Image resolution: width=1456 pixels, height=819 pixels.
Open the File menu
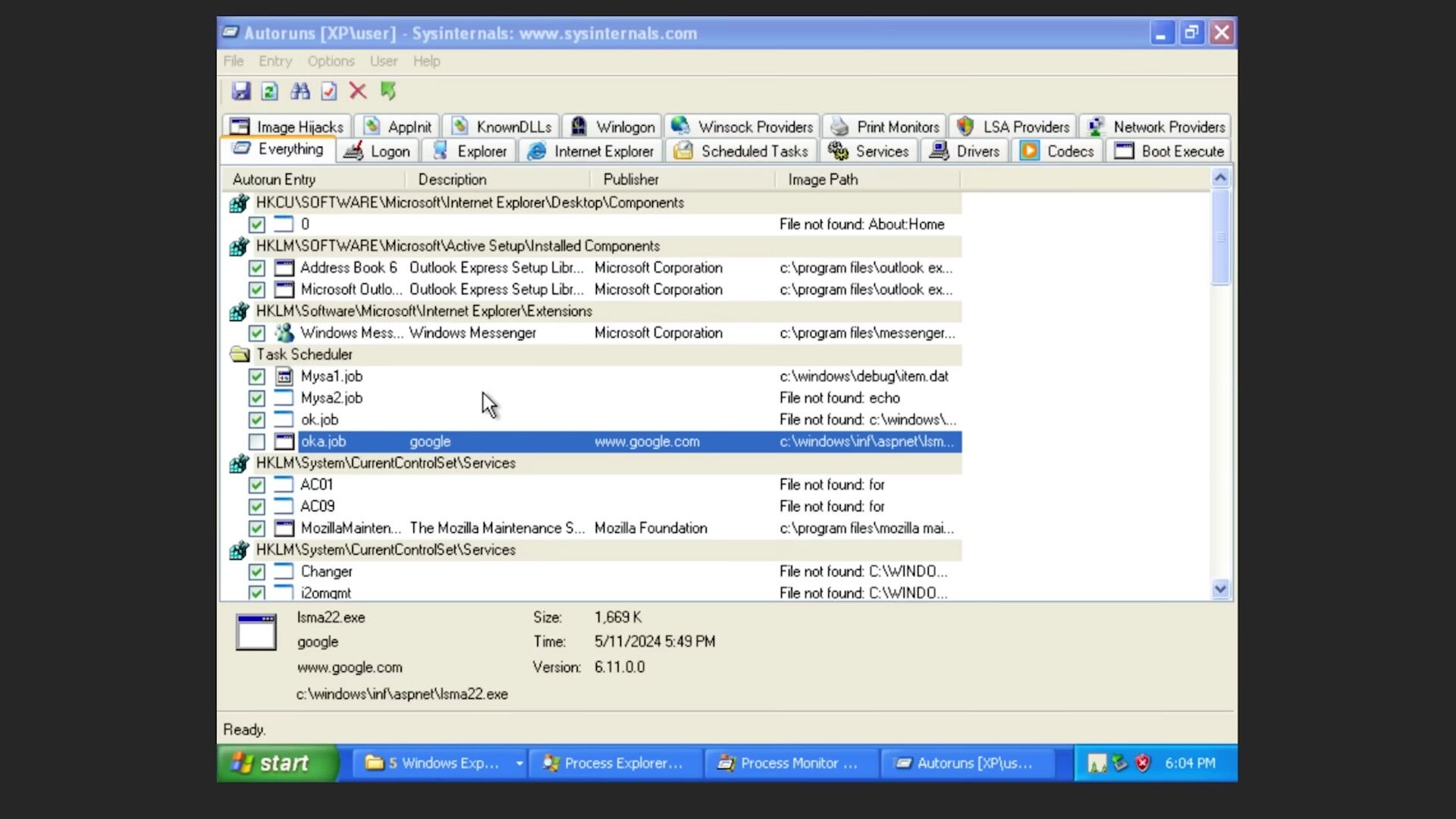click(x=234, y=61)
